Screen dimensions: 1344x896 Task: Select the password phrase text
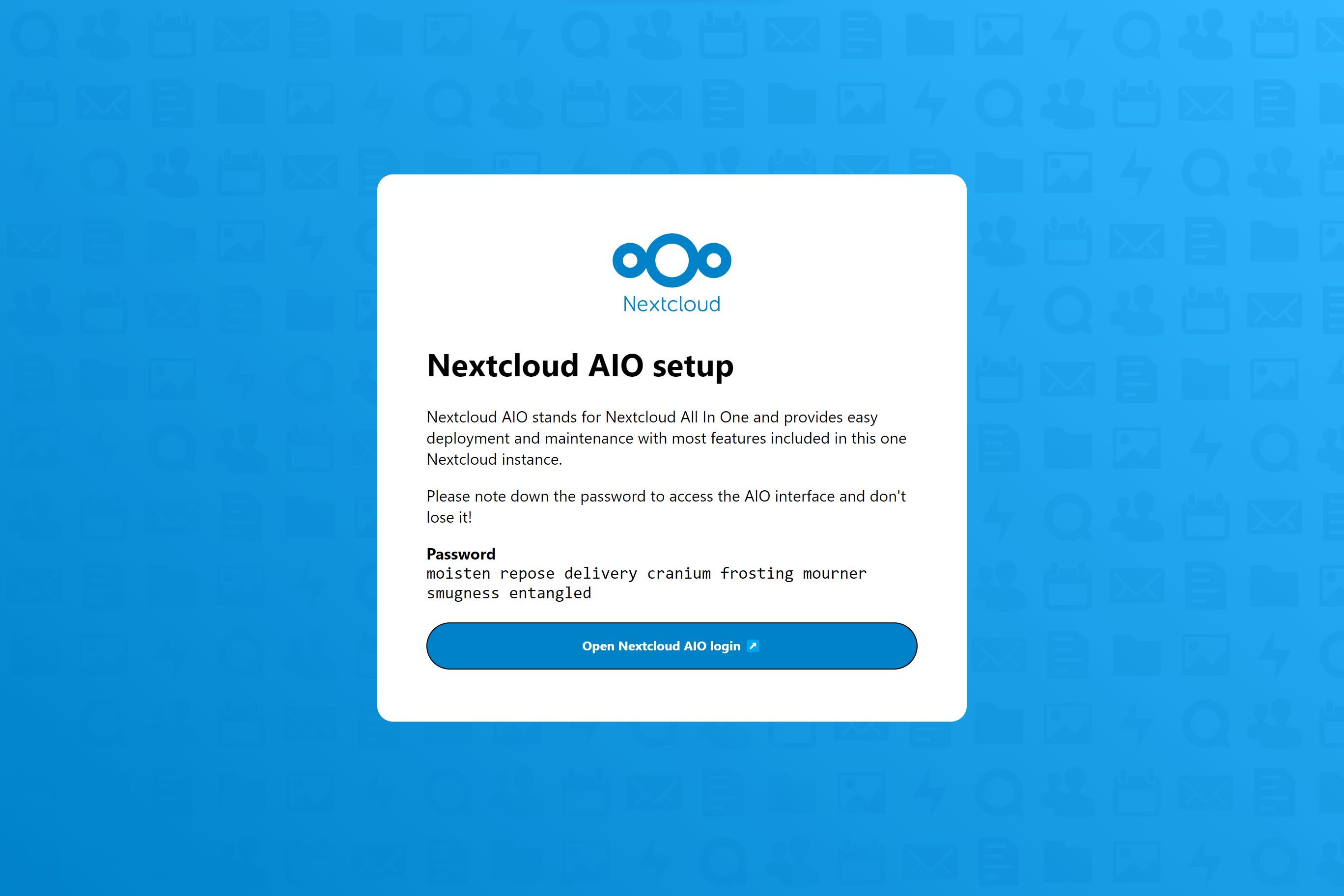pos(645,583)
